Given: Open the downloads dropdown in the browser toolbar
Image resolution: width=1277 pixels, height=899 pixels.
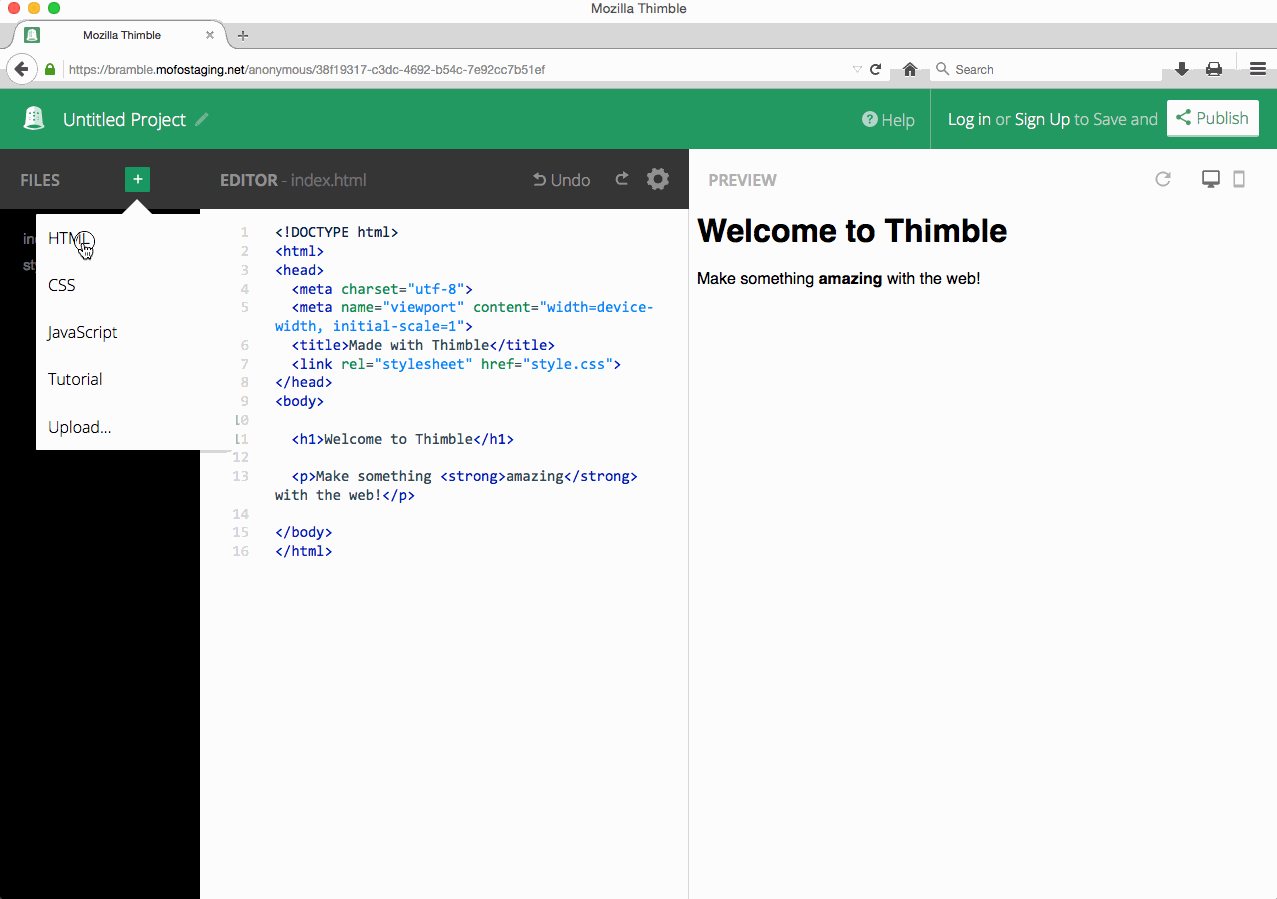Looking at the screenshot, I should 1181,69.
